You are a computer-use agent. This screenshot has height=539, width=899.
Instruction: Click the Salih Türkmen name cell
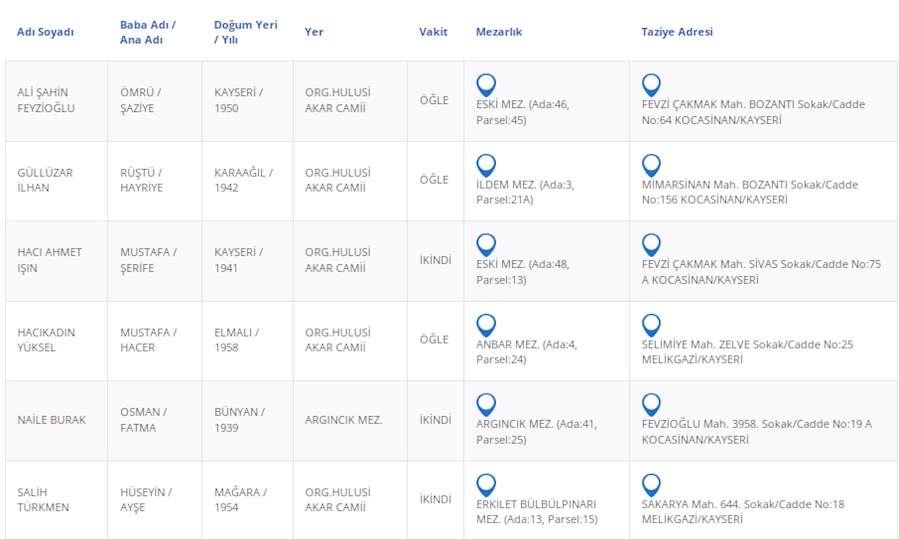(x=43, y=500)
